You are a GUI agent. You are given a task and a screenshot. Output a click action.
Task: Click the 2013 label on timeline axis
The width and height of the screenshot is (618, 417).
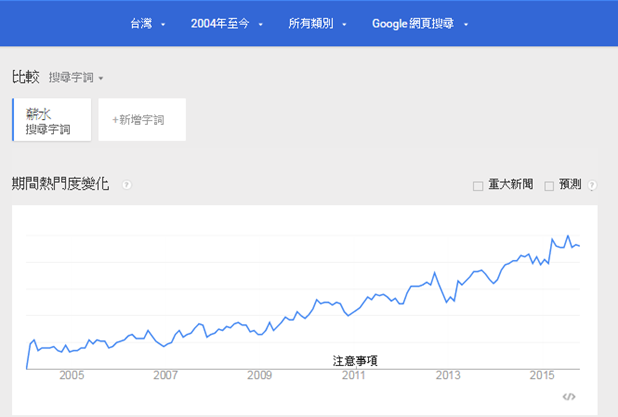click(448, 376)
